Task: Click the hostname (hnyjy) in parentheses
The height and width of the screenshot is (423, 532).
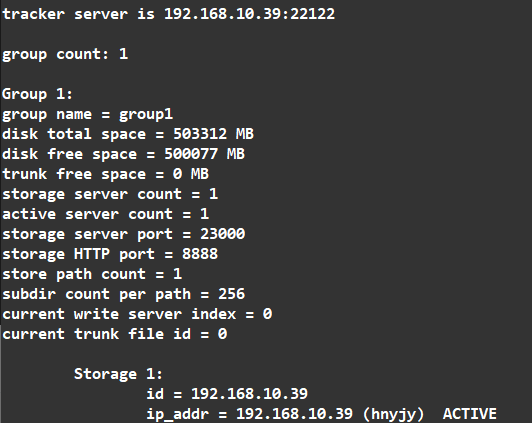Action: point(393,415)
